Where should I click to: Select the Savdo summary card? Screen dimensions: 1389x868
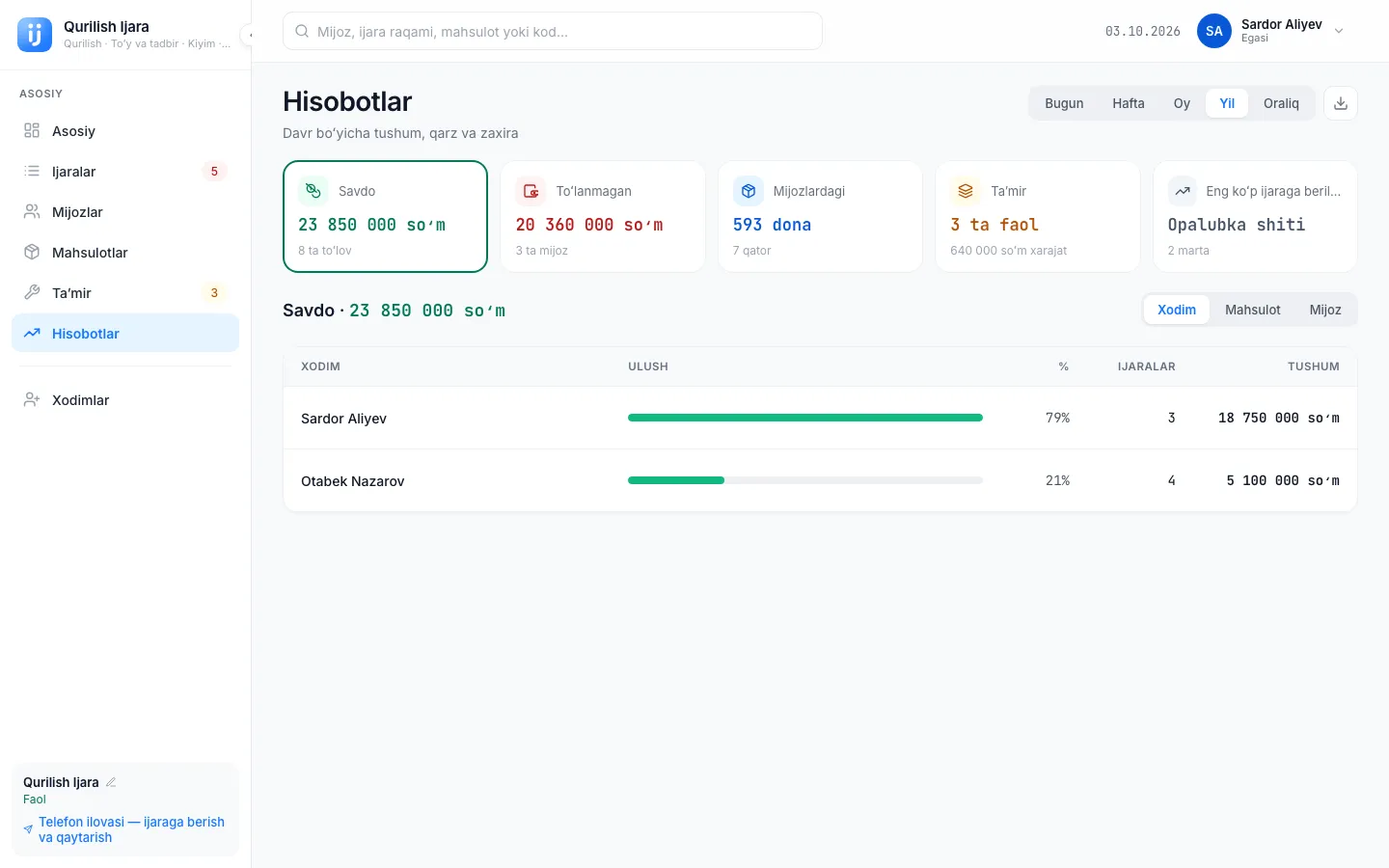pyautogui.click(x=385, y=217)
